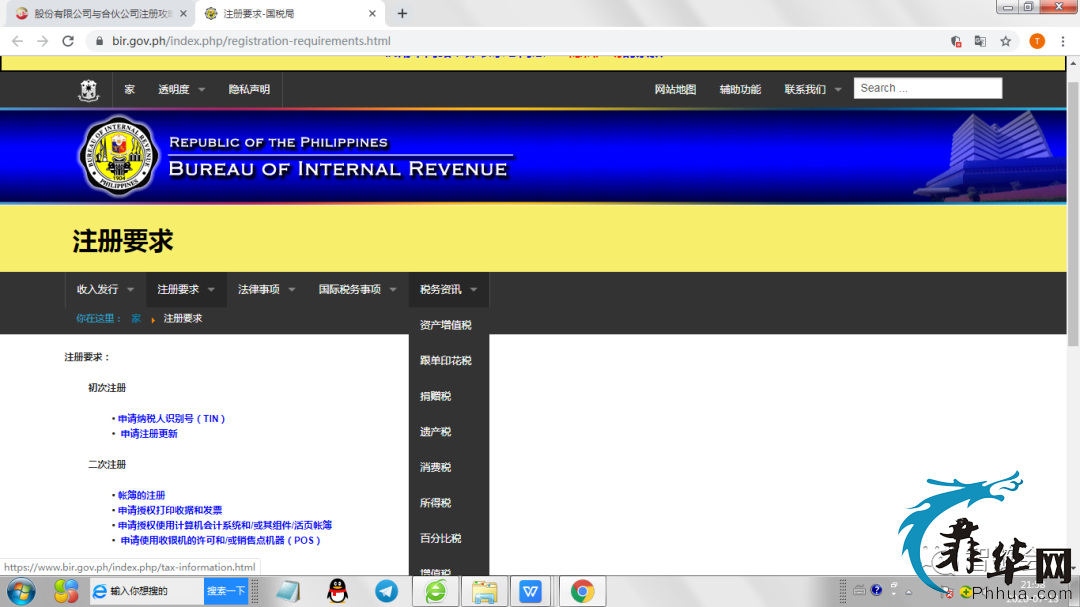
Task: Expand the 国际税务事项 dropdown arrow
Action: [393, 289]
